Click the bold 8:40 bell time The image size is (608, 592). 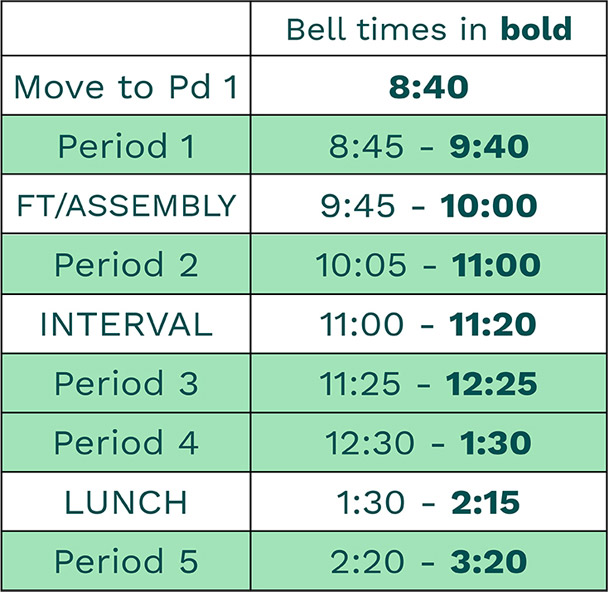coord(428,86)
